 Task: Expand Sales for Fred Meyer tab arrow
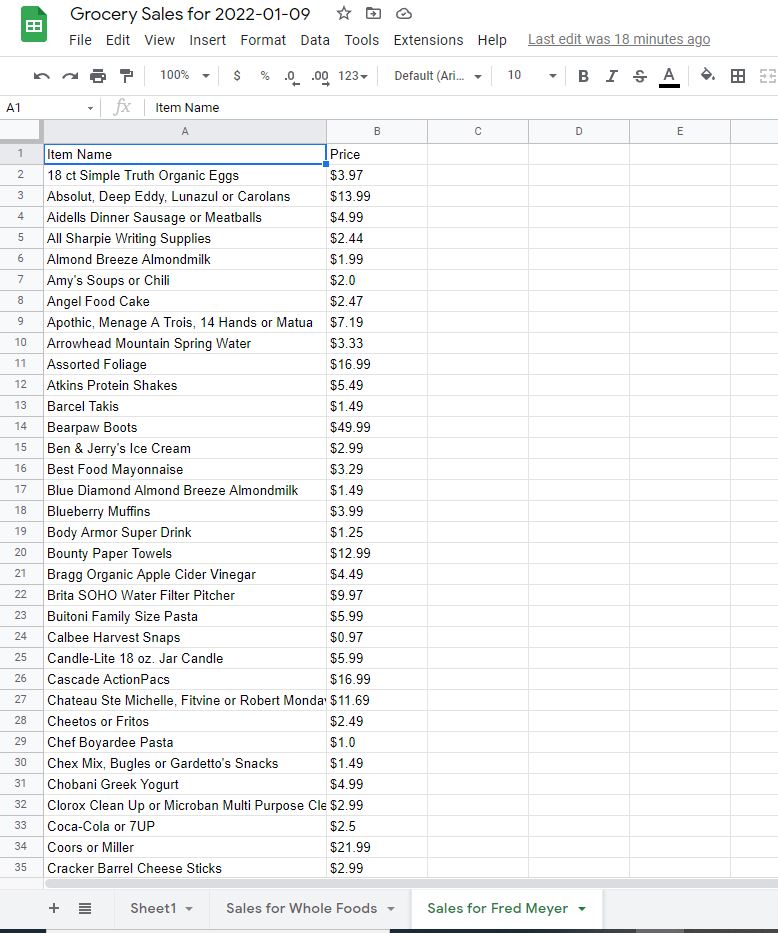(582, 909)
